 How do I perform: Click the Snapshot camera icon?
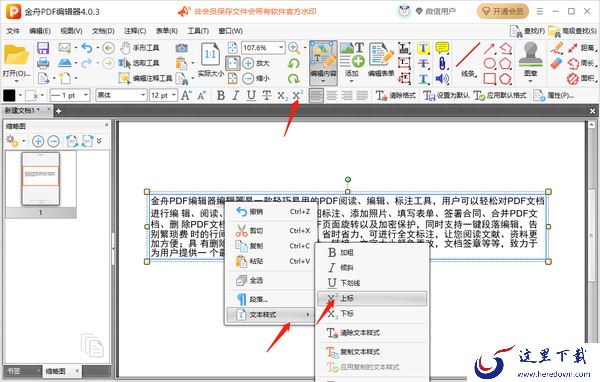click(181, 48)
